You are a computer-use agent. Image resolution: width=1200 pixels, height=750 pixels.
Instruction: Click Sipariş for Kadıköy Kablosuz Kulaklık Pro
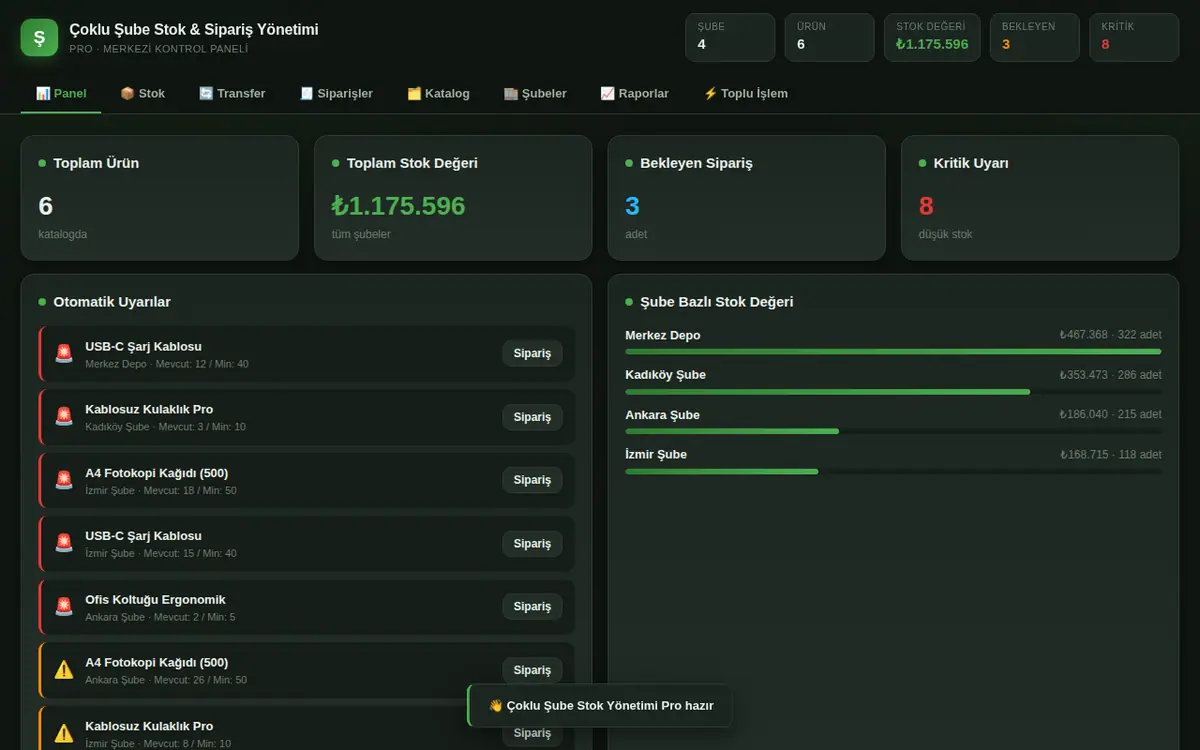532,417
